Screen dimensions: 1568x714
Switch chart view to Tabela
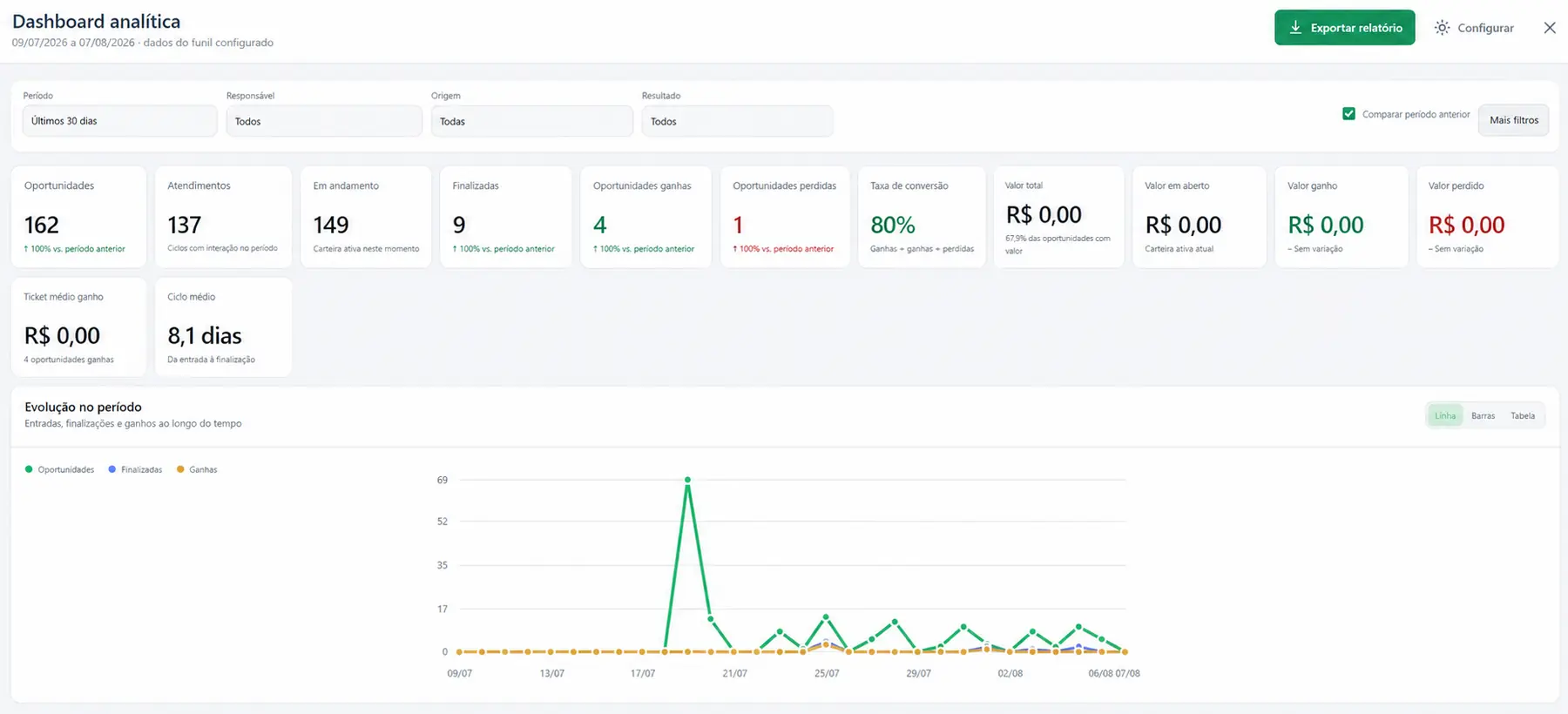(1523, 416)
